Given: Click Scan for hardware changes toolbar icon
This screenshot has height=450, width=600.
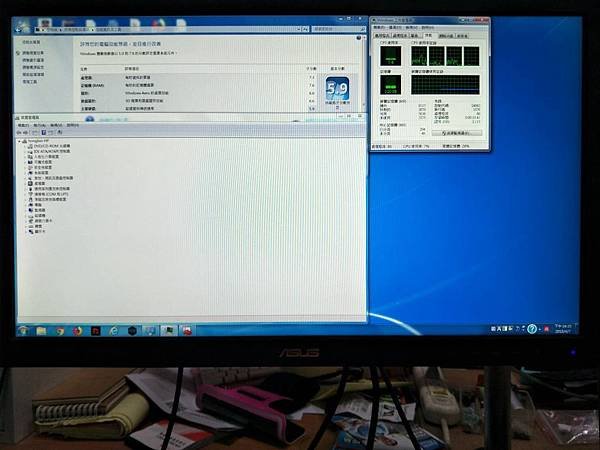Looking at the screenshot, I should [59, 132].
